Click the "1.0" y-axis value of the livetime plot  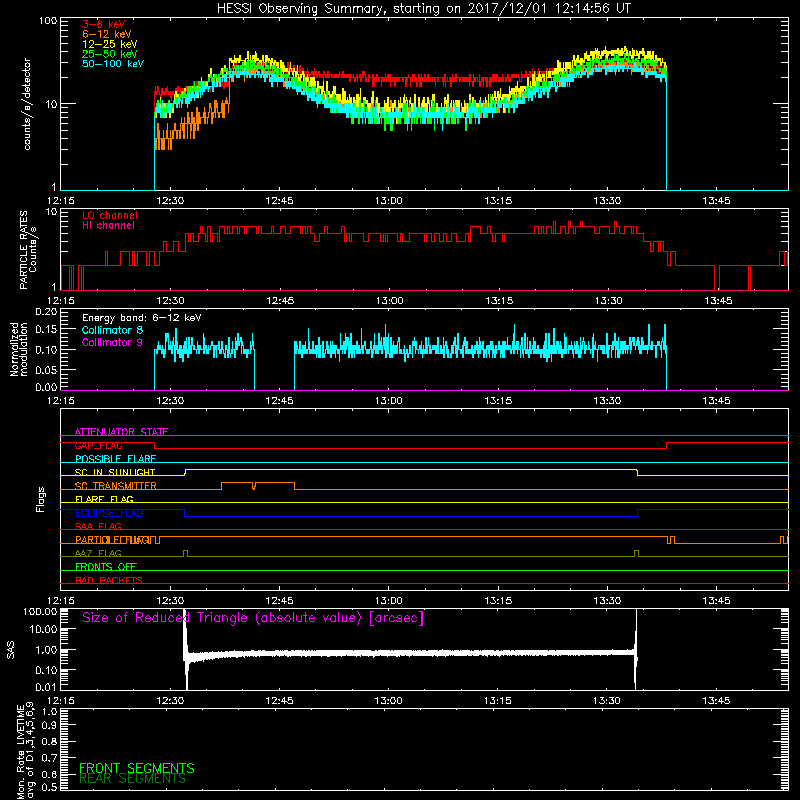coord(49,712)
